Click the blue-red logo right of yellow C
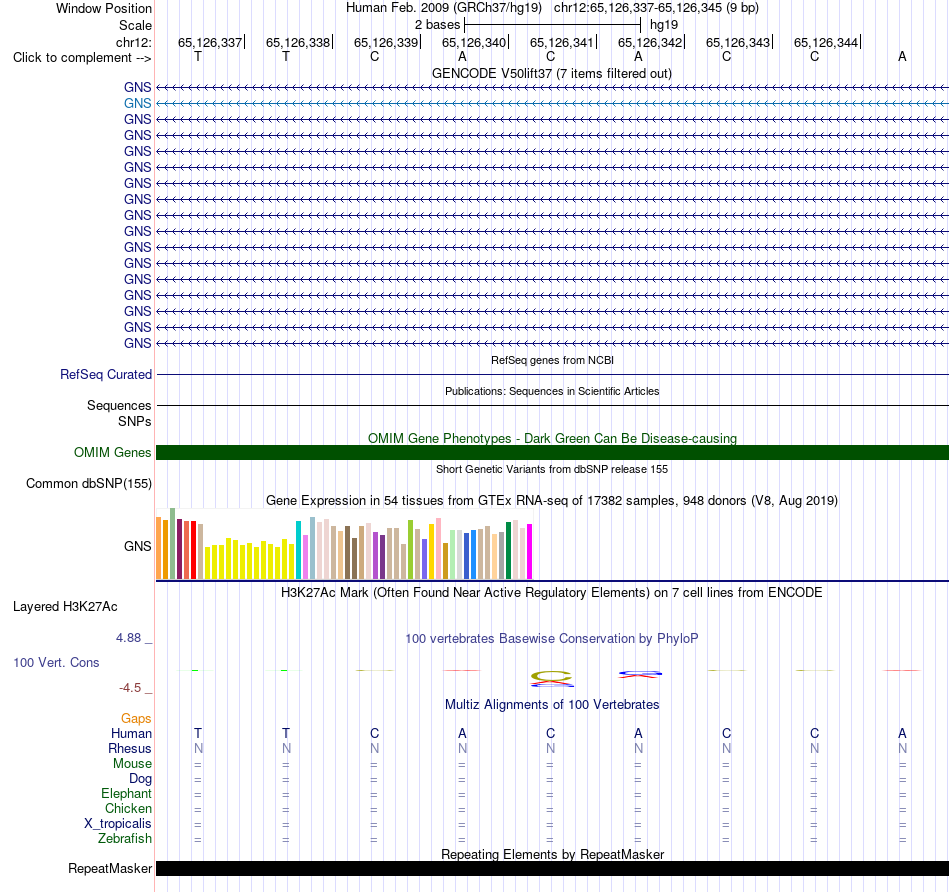The height and width of the screenshot is (892, 950). click(640, 674)
